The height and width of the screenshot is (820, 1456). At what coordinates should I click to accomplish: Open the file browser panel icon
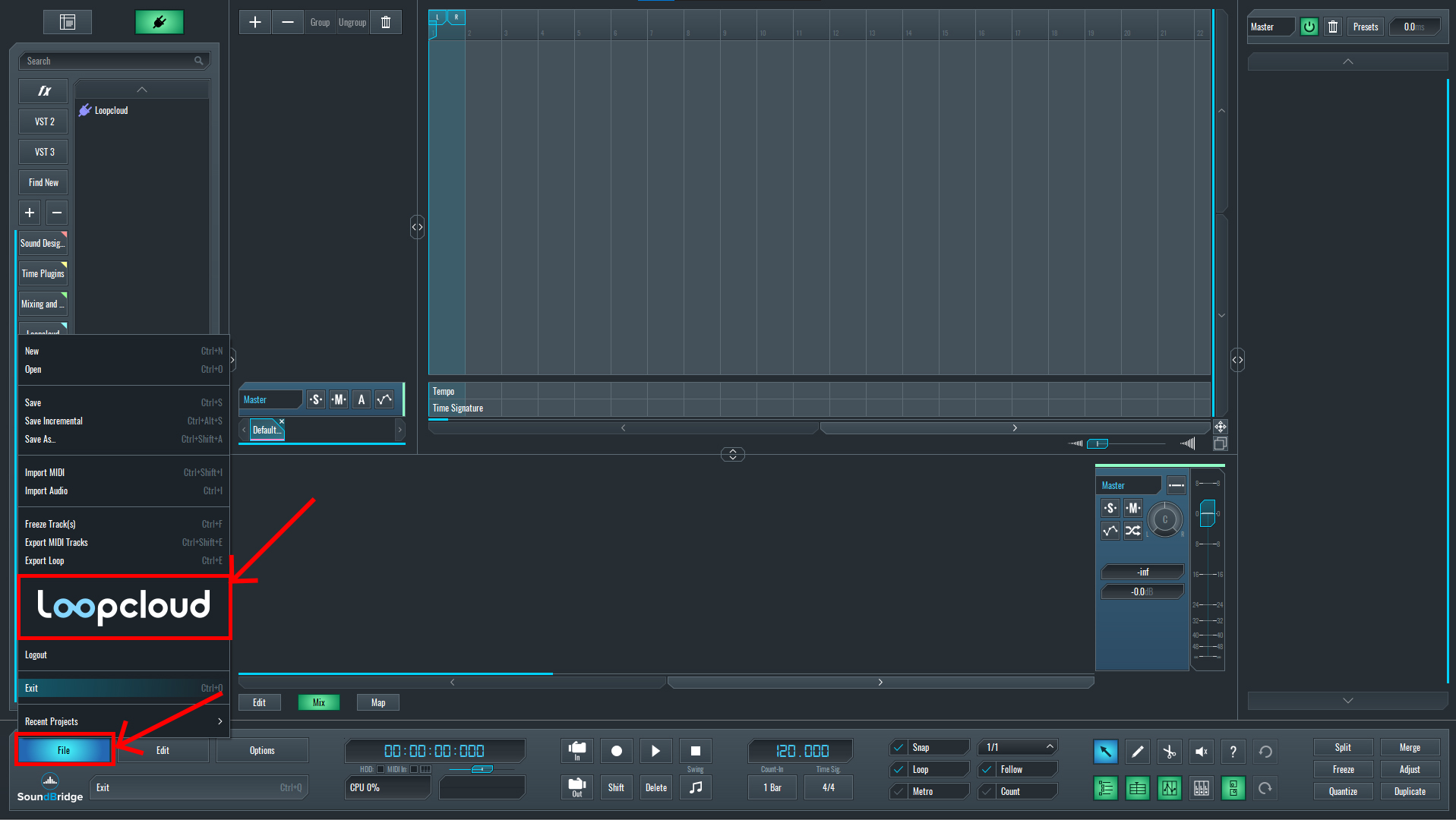pos(68,22)
